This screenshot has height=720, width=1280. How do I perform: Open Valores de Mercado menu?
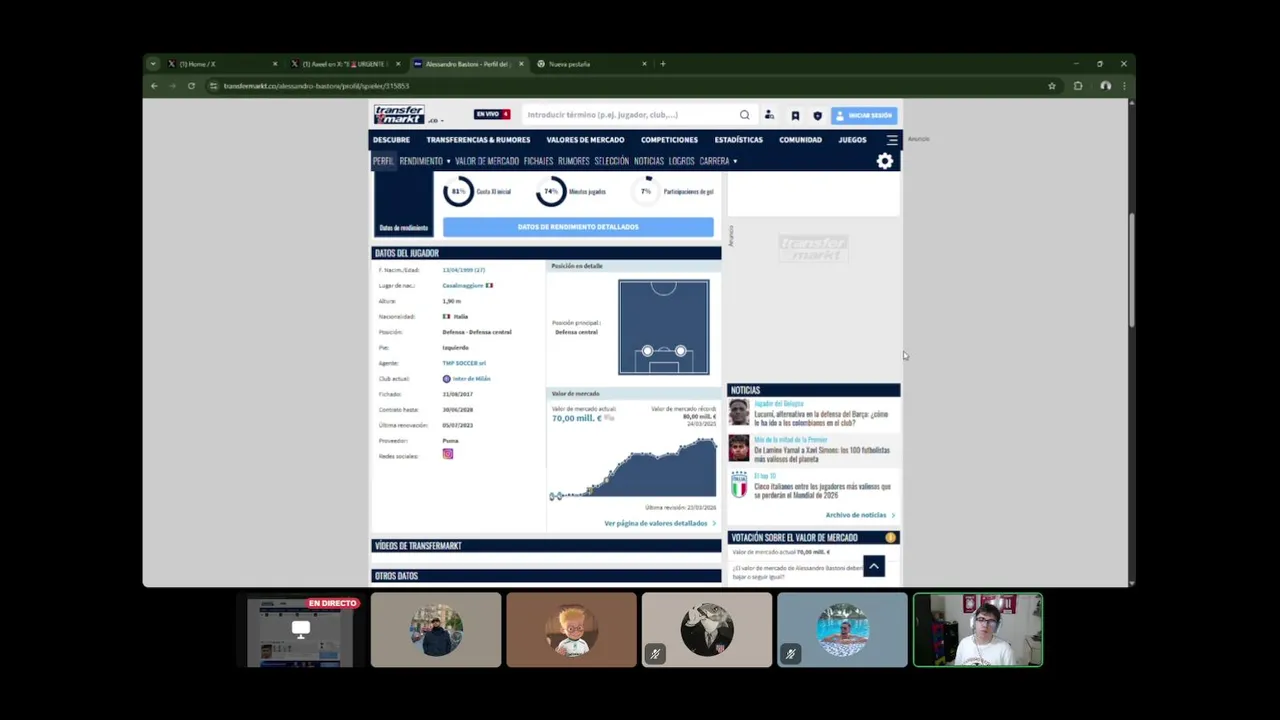coord(585,140)
